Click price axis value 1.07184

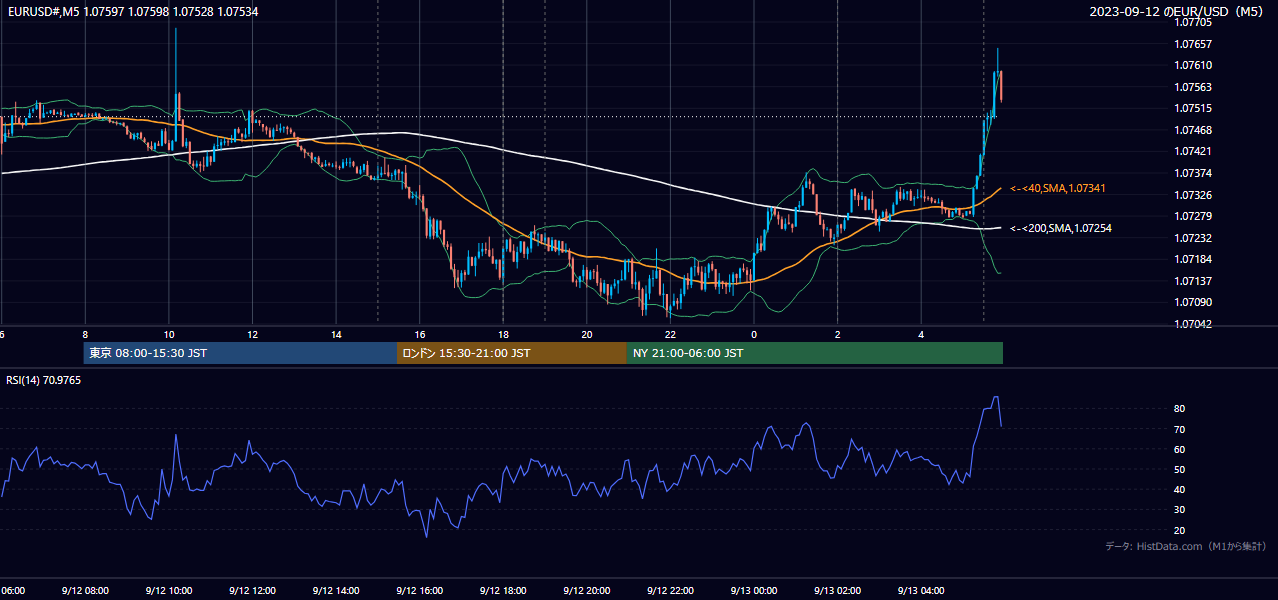(x=1194, y=259)
